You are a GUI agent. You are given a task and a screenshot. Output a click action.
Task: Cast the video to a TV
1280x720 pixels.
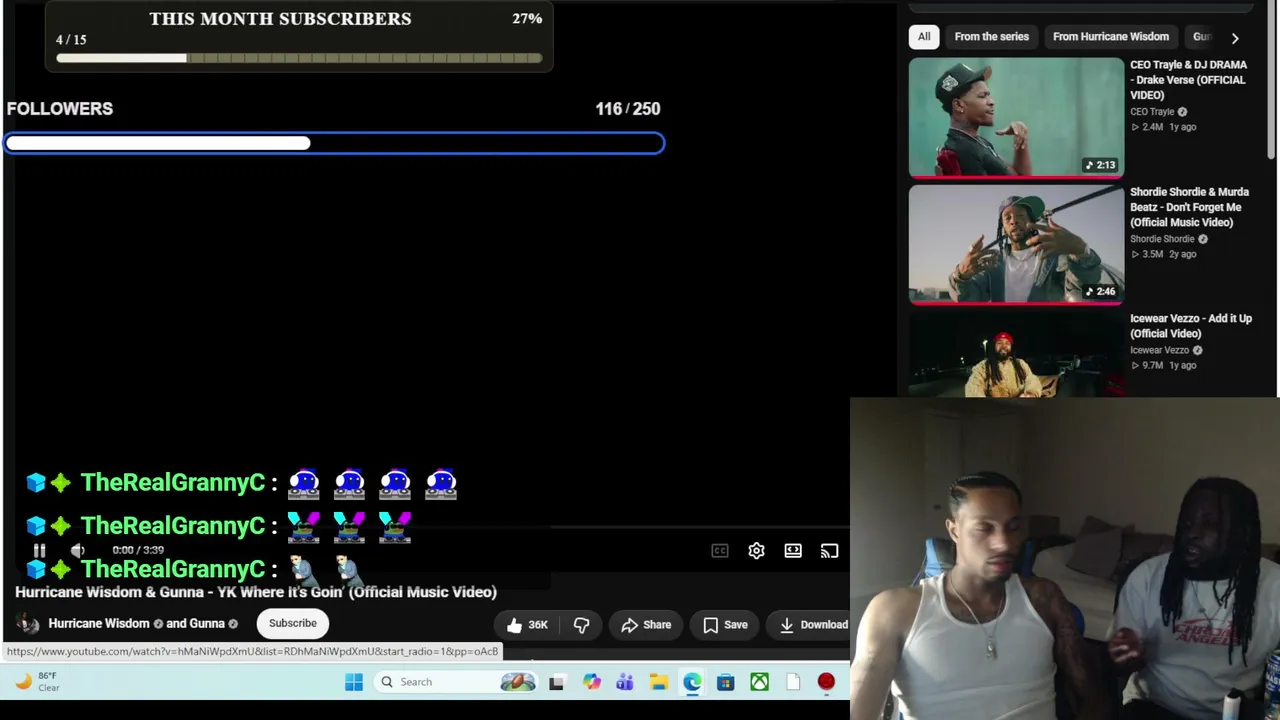[829, 551]
